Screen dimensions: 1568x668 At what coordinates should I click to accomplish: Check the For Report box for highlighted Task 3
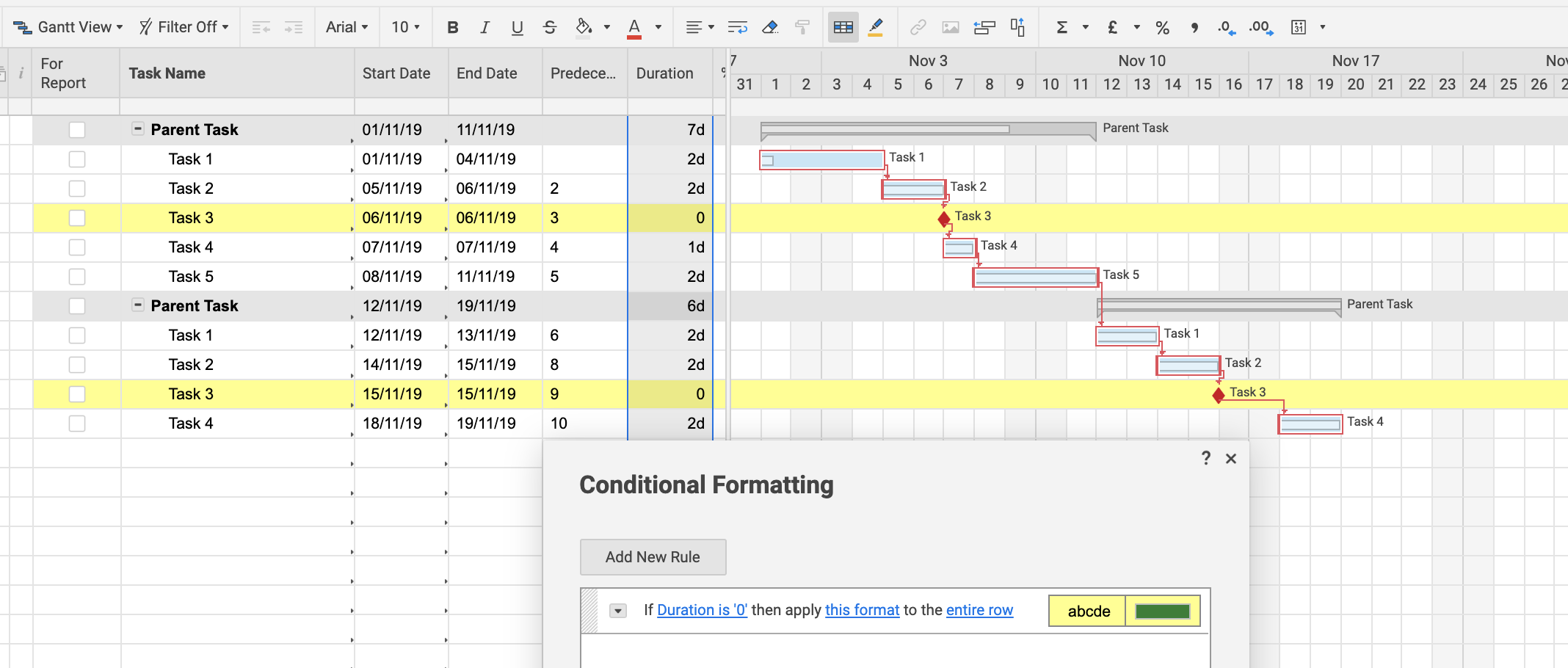tap(77, 217)
